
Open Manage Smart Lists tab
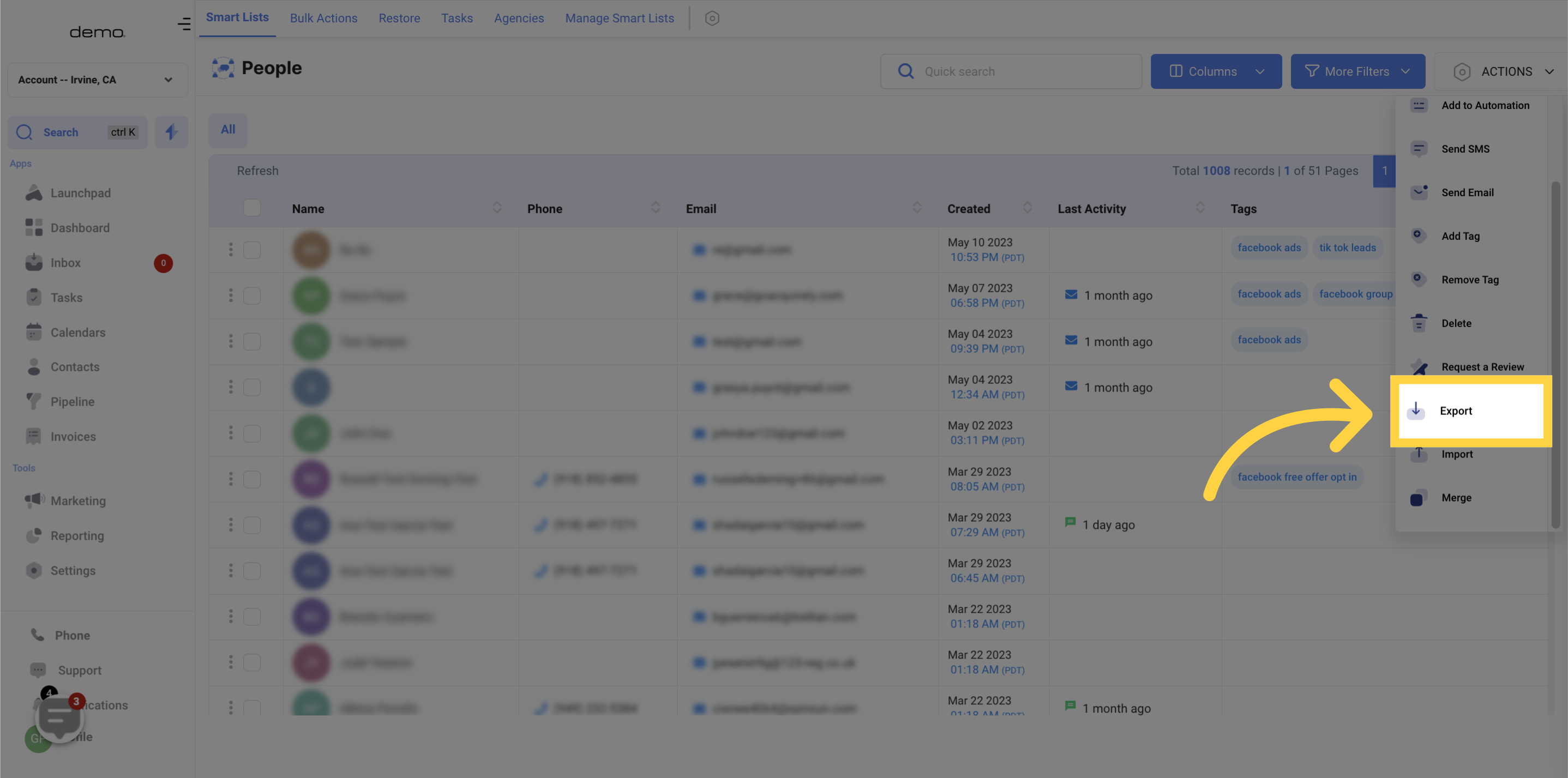(620, 18)
